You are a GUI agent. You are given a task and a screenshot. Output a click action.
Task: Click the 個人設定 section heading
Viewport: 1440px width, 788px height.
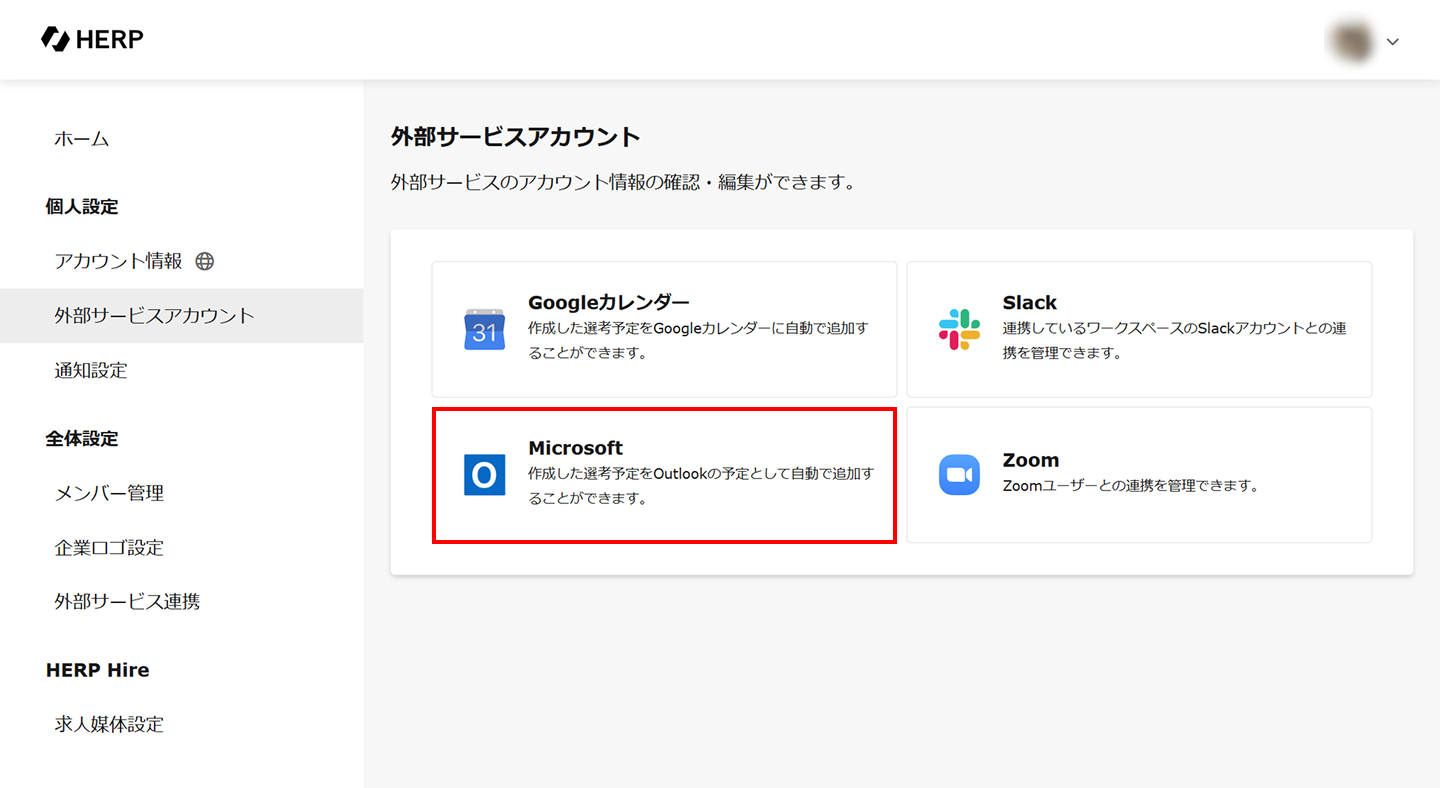(x=82, y=207)
